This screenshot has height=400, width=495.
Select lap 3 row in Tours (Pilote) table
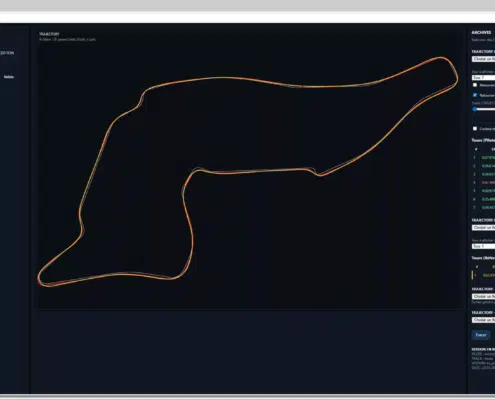click(x=483, y=174)
